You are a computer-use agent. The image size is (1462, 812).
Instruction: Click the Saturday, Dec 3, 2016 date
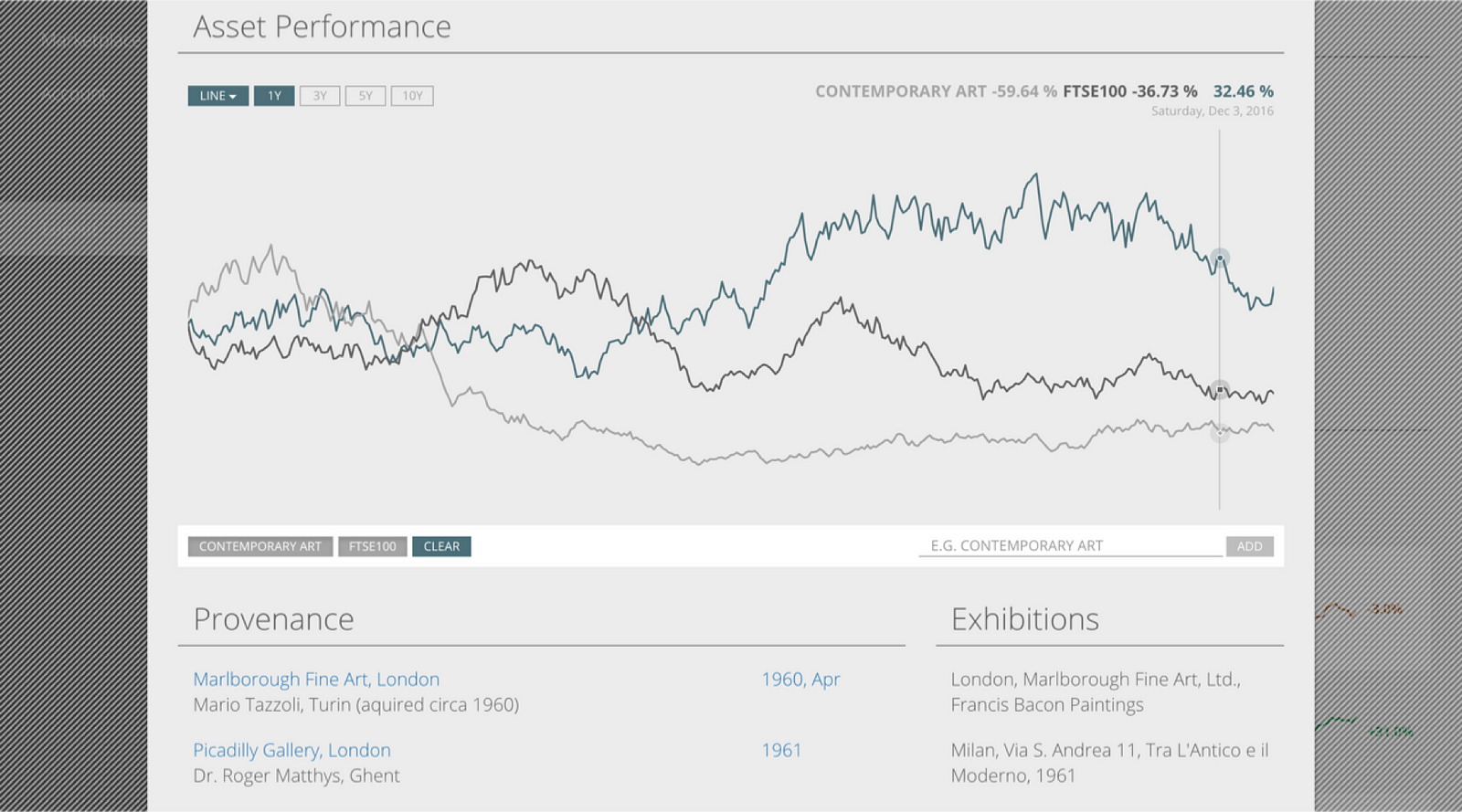(1212, 111)
